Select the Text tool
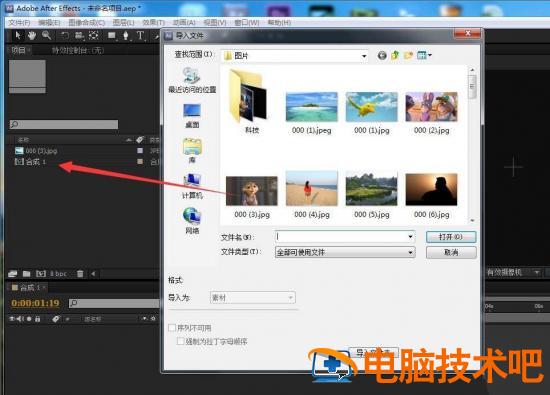The width and height of the screenshot is (550, 395). [x=140, y=35]
